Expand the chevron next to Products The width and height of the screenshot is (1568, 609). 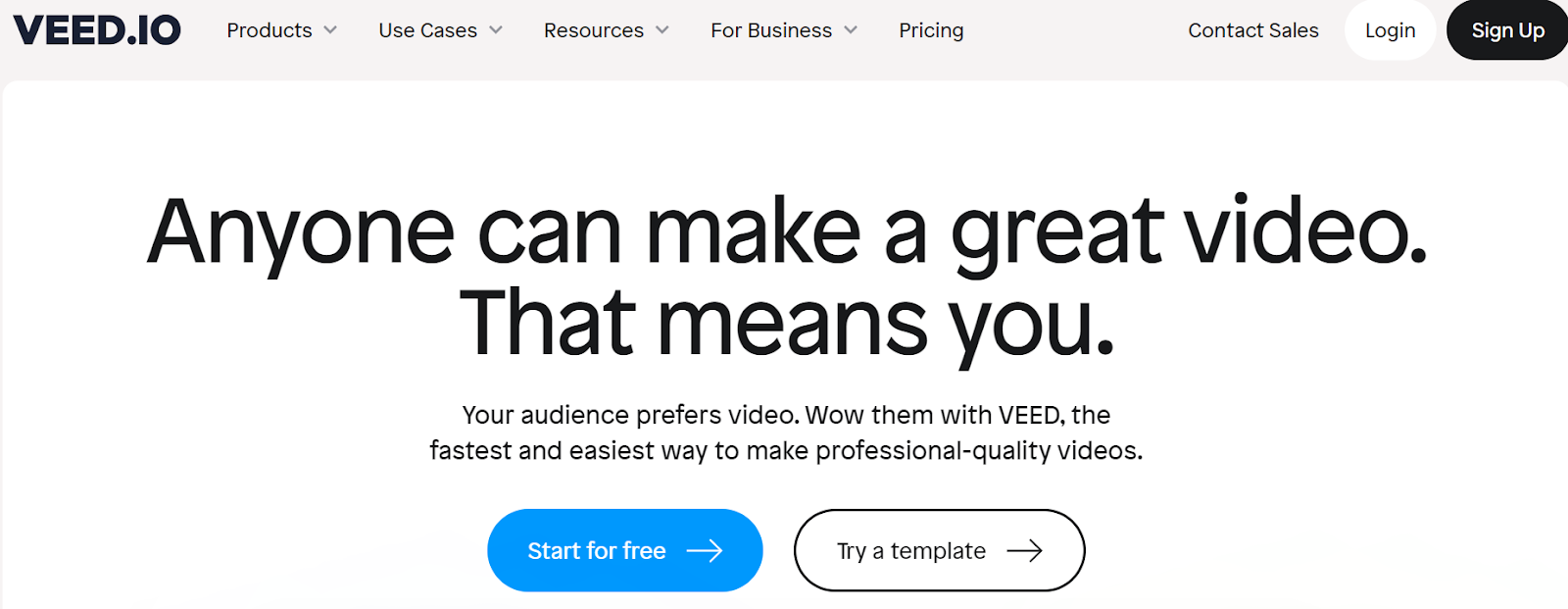[x=330, y=30]
